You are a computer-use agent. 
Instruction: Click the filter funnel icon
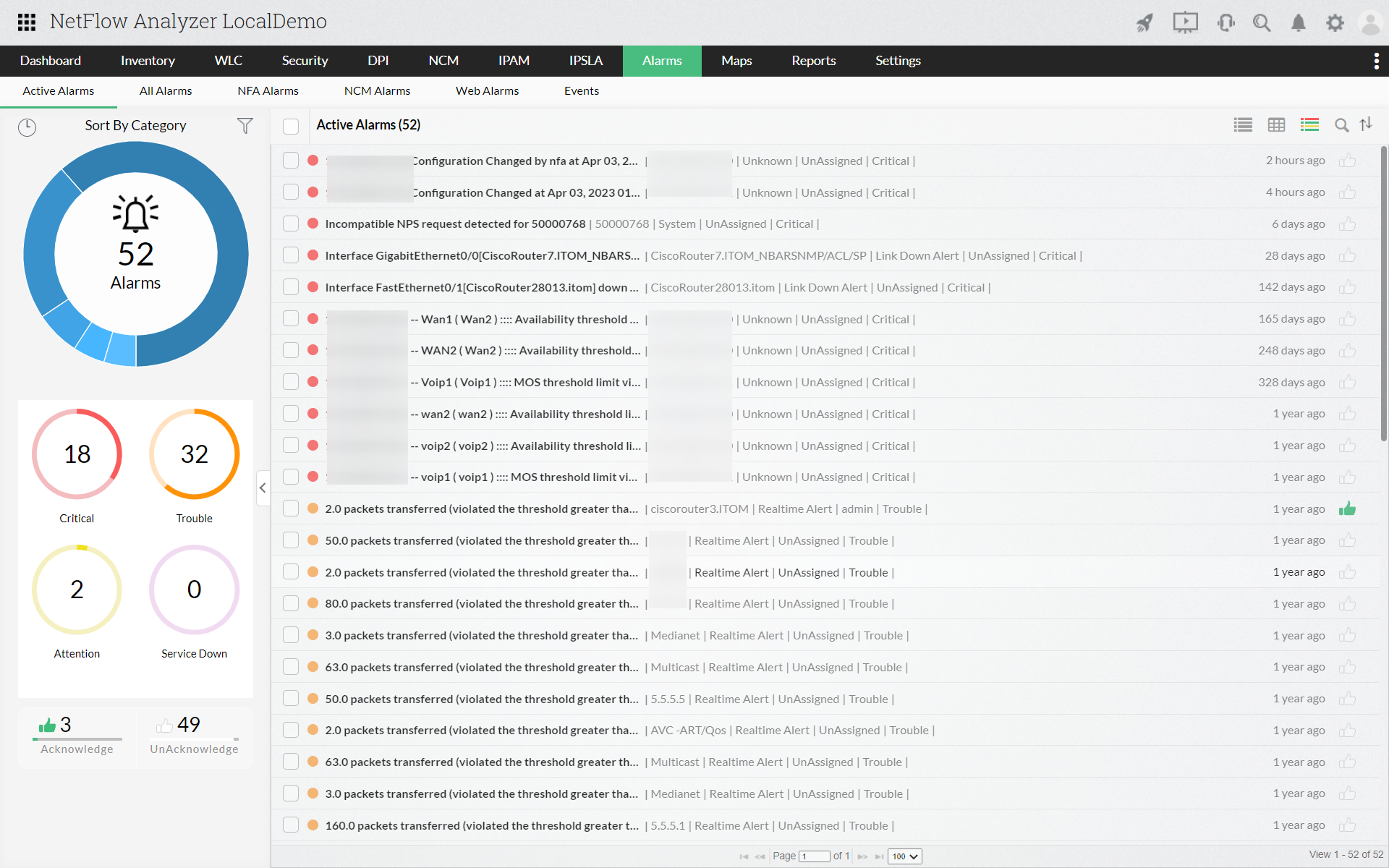(245, 126)
